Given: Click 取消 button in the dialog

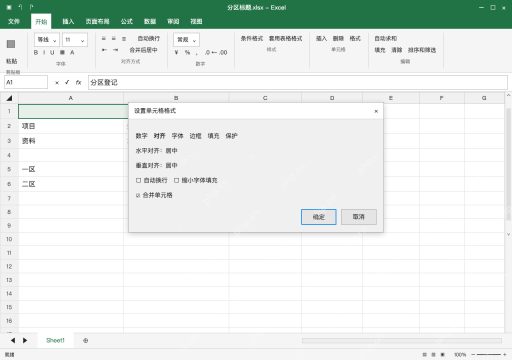Looking at the screenshot, I should pyautogui.click(x=359, y=217).
